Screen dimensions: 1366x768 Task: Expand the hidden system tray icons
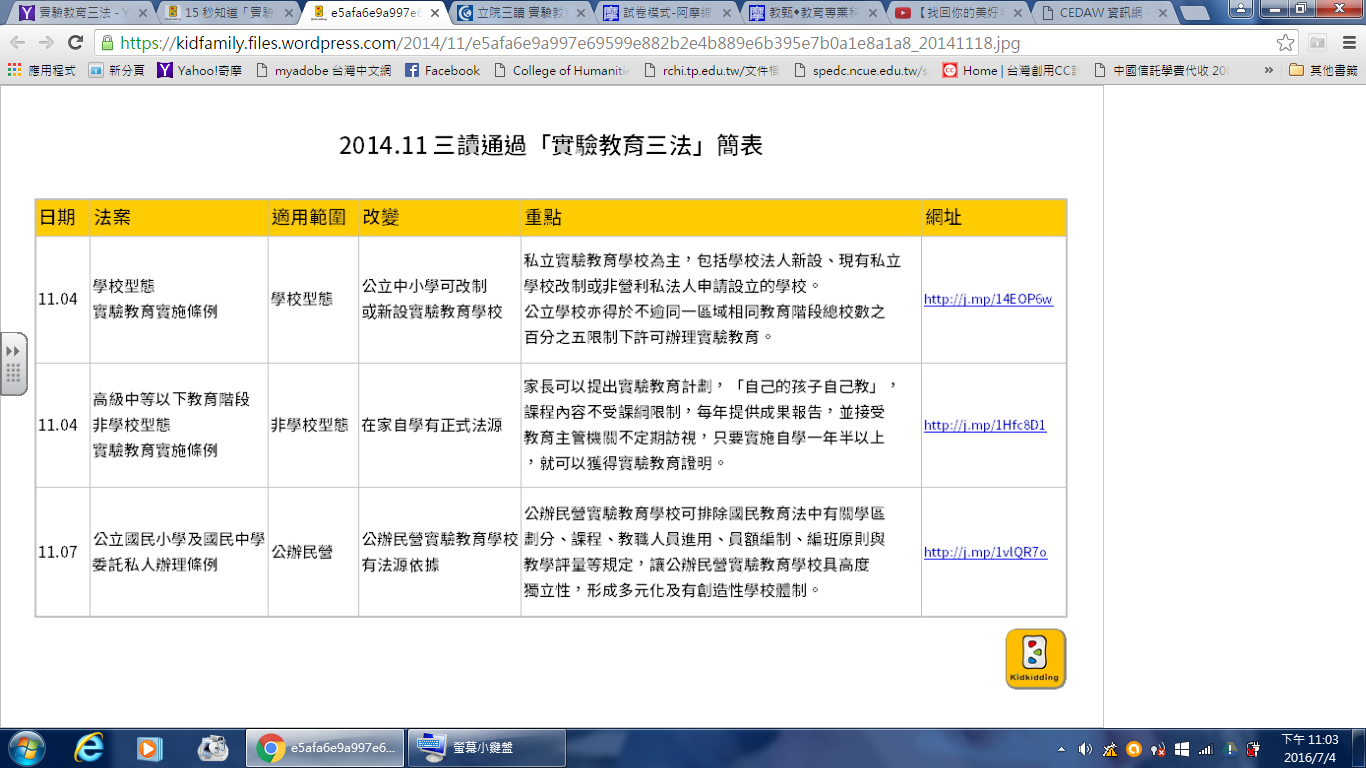[x=1061, y=747]
